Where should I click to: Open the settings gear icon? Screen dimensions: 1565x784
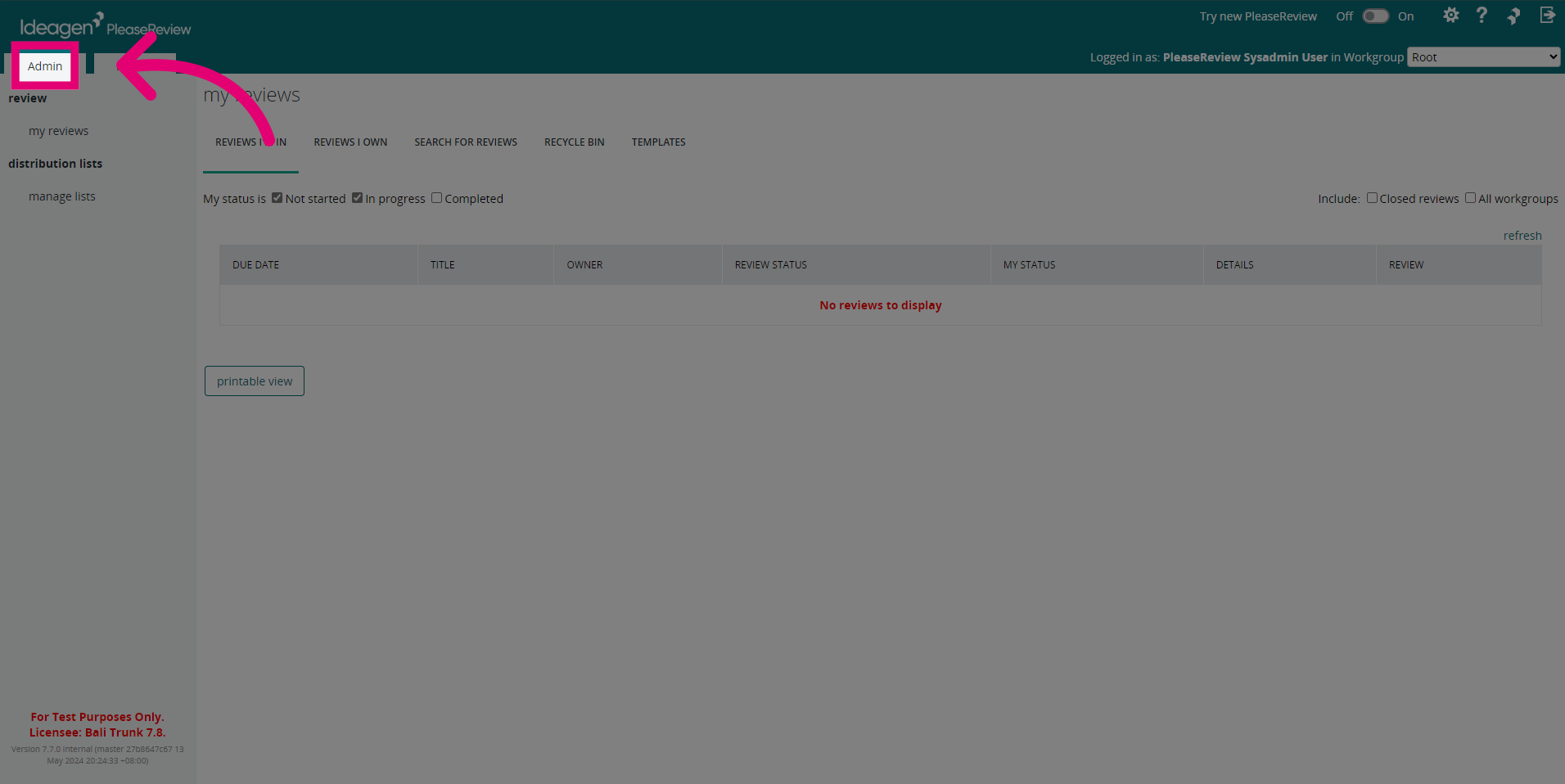pyautogui.click(x=1451, y=16)
